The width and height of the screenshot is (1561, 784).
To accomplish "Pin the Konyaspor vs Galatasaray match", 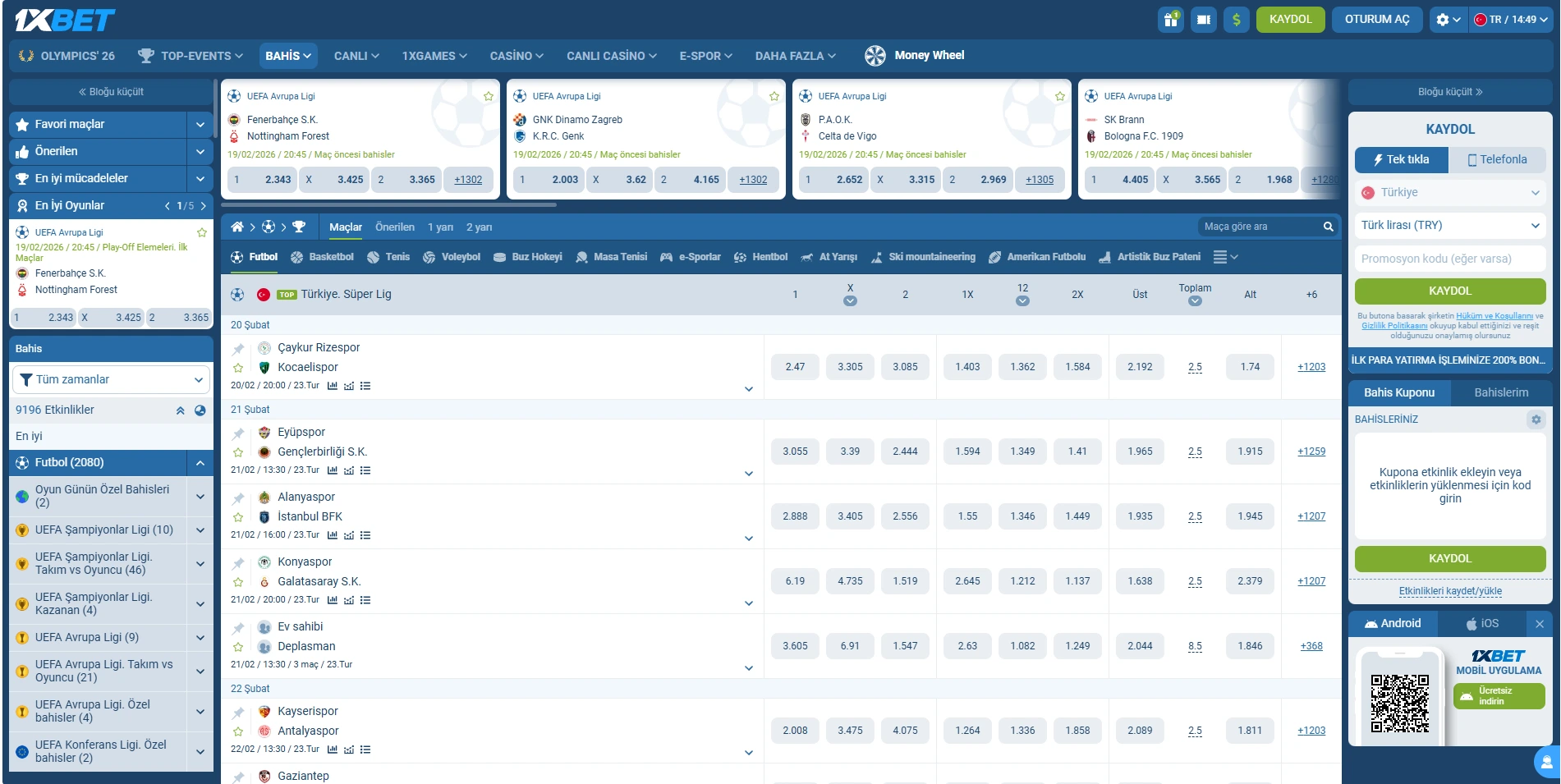I will (x=238, y=563).
